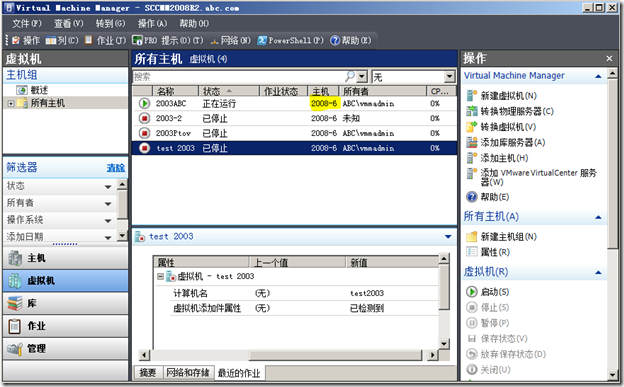Image resolution: width=624 pixels, height=387 pixels.
Task: Open the 虚拟机 navigation view
Action: (x=65, y=281)
